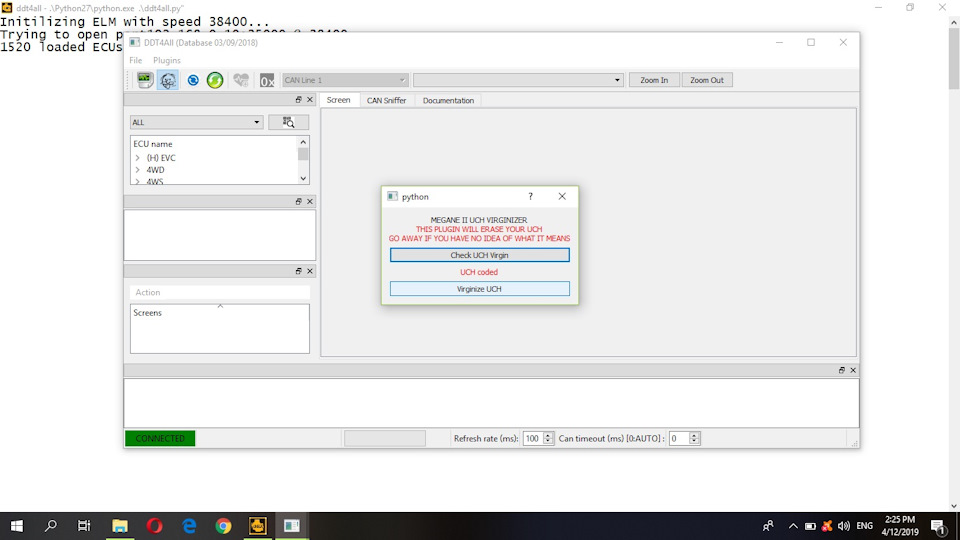Select the 4WD entry in ECU list
The width and height of the screenshot is (960, 540).
coord(156,170)
